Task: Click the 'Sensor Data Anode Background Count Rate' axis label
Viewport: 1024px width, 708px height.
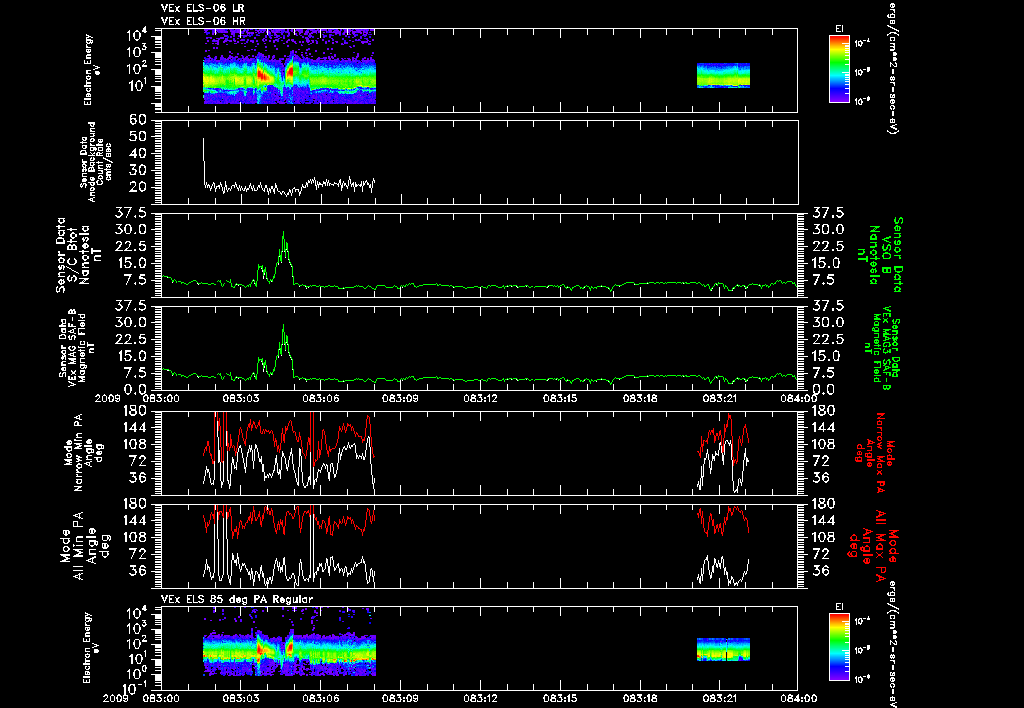Action: [x=95, y=161]
